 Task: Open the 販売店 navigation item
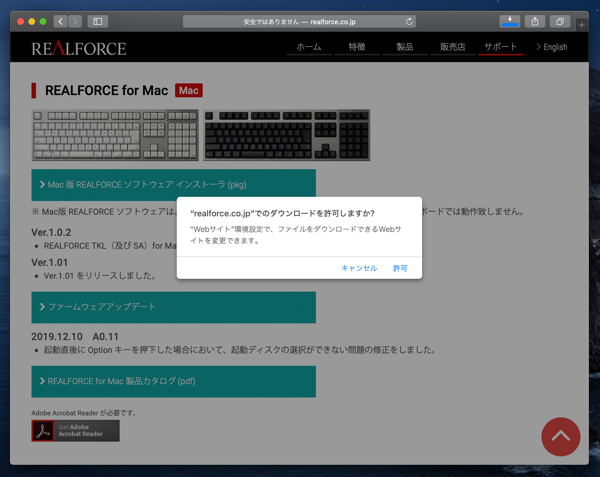452,47
